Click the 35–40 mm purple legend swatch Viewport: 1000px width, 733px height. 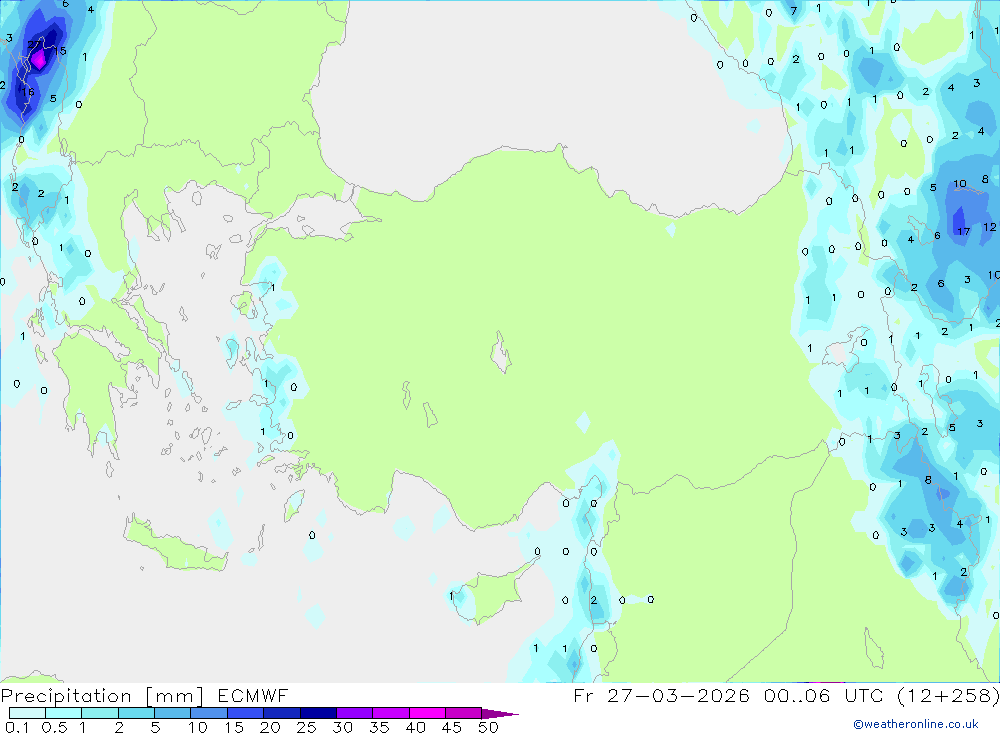coord(390,713)
